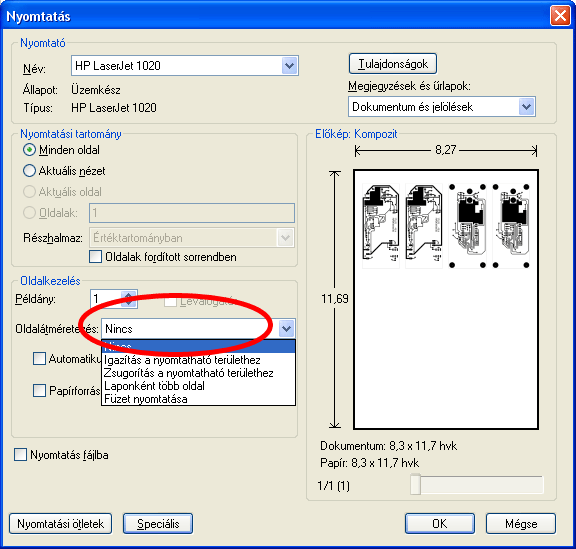Click the Példány copies number field
The width and height of the screenshot is (576, 549).
pos(106,299)
